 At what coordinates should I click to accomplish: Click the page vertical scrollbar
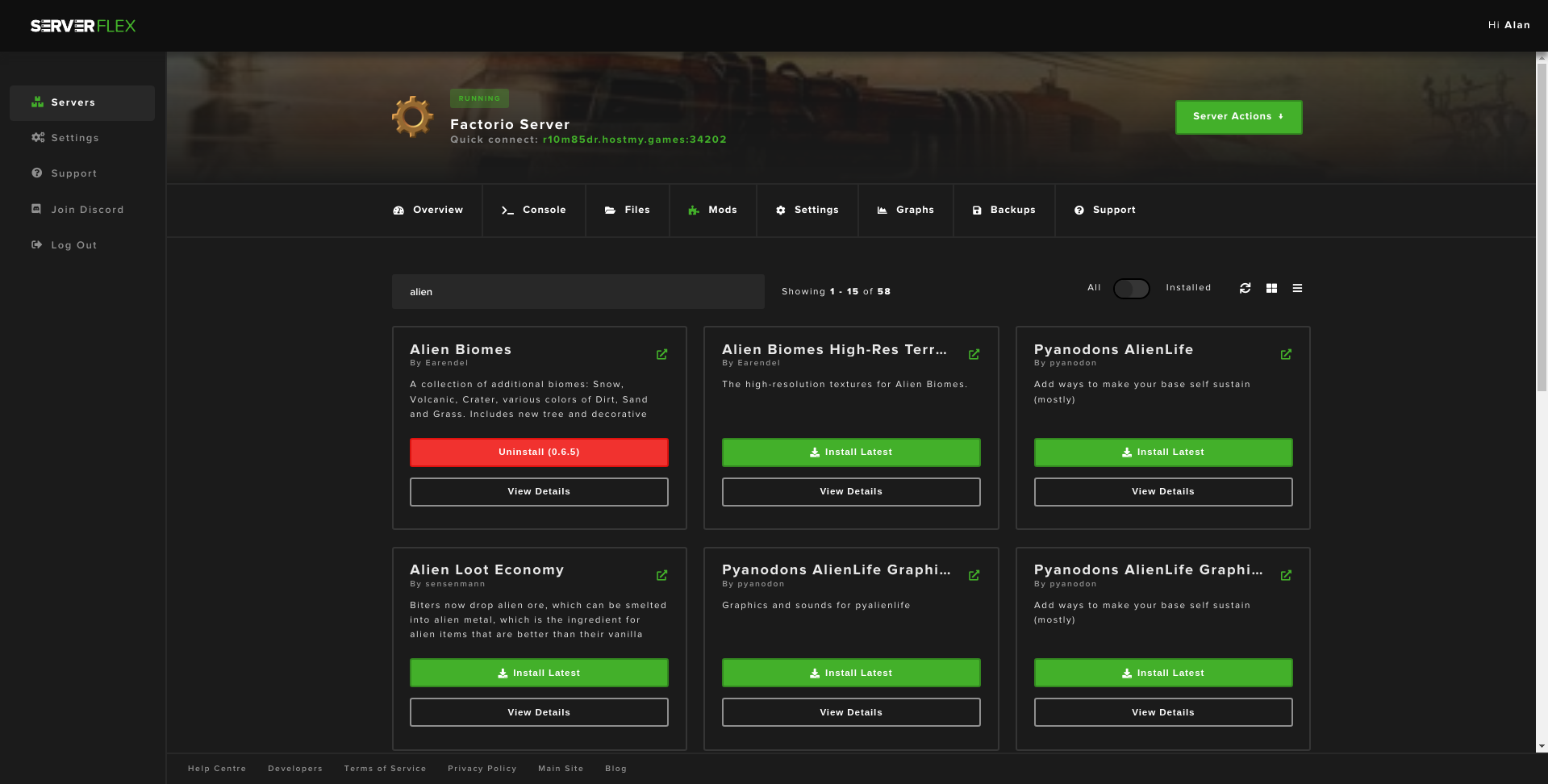[x=1542, y=226]
